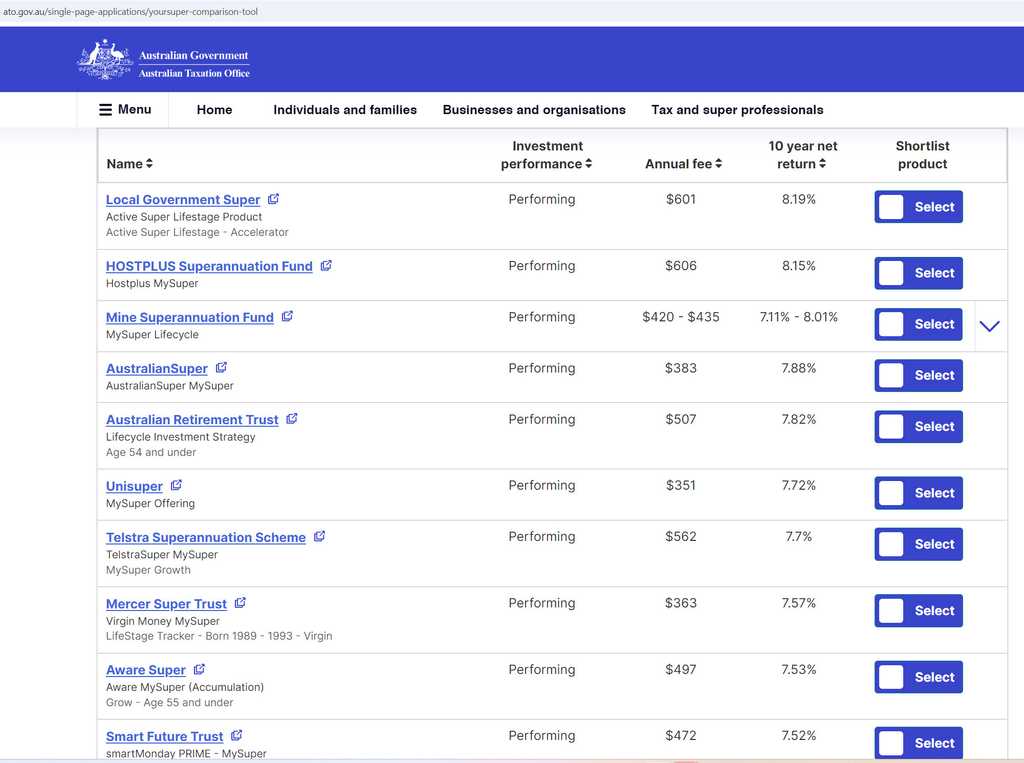Sort the table by Annual fee
This screenshot has height=763, width=1024.
(x=683, y=164)
